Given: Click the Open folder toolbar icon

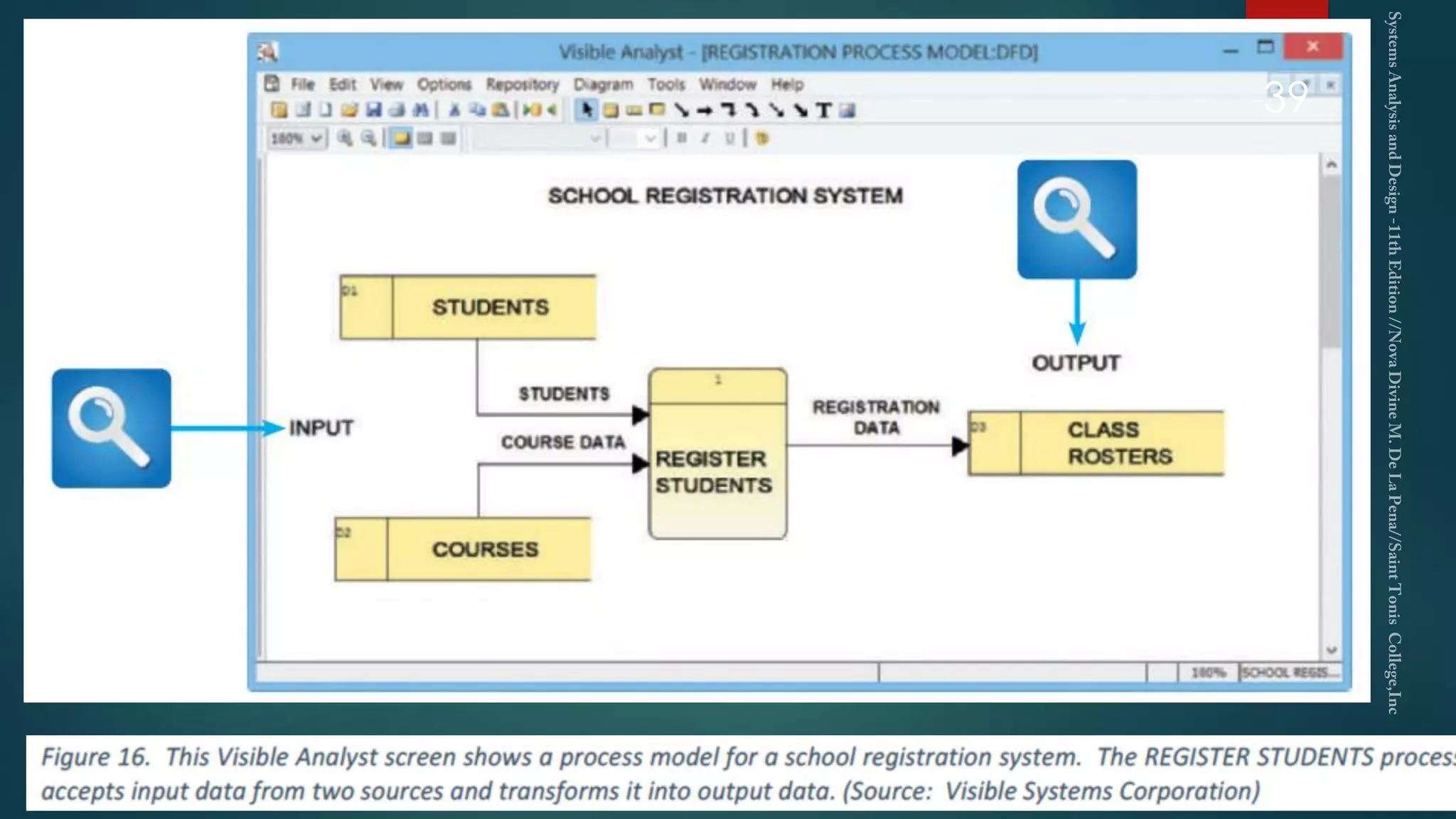Looking at the screenshot, I should (x=349, y=110).
